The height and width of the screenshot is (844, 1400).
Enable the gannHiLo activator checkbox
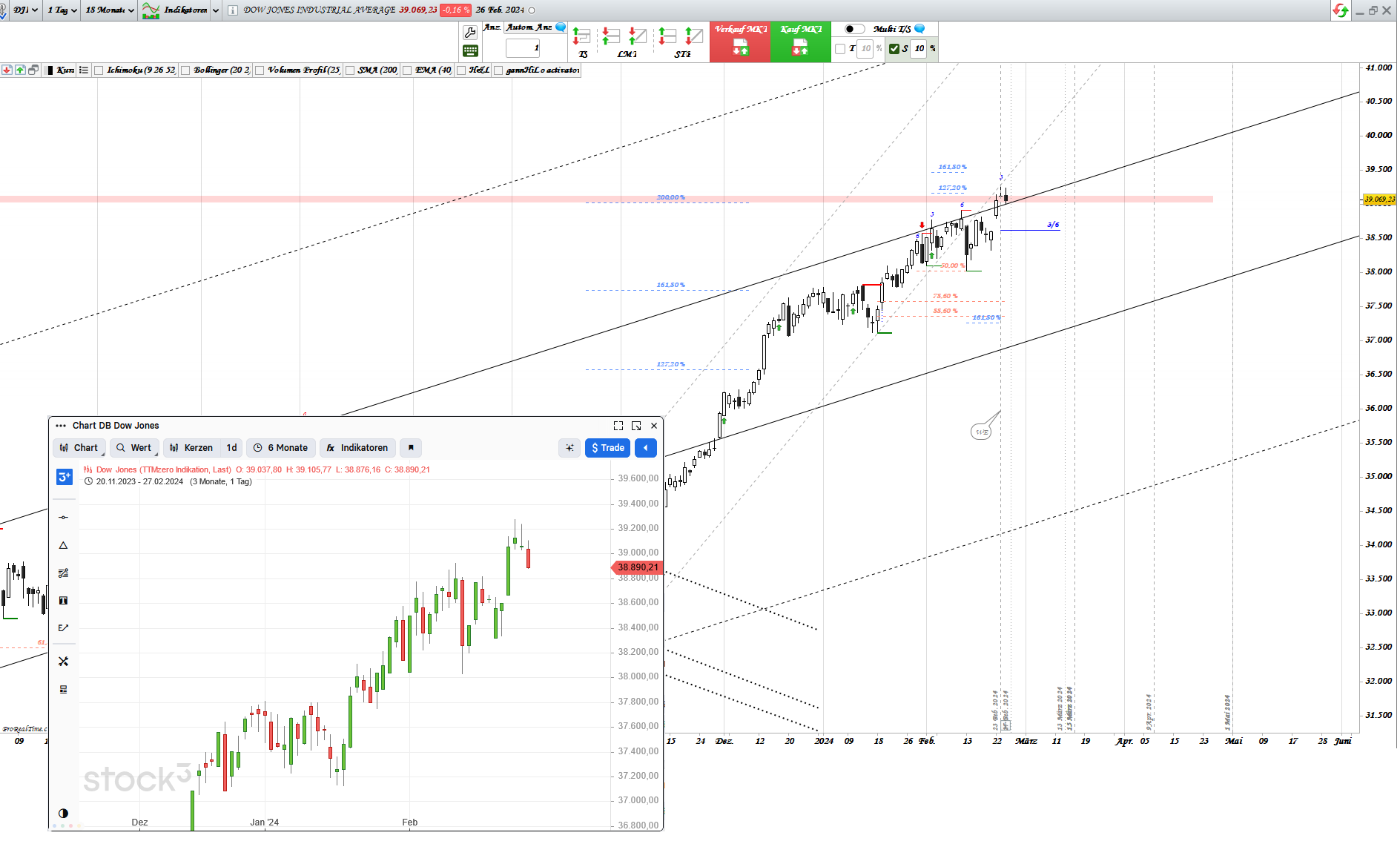[x=498, y=70]
